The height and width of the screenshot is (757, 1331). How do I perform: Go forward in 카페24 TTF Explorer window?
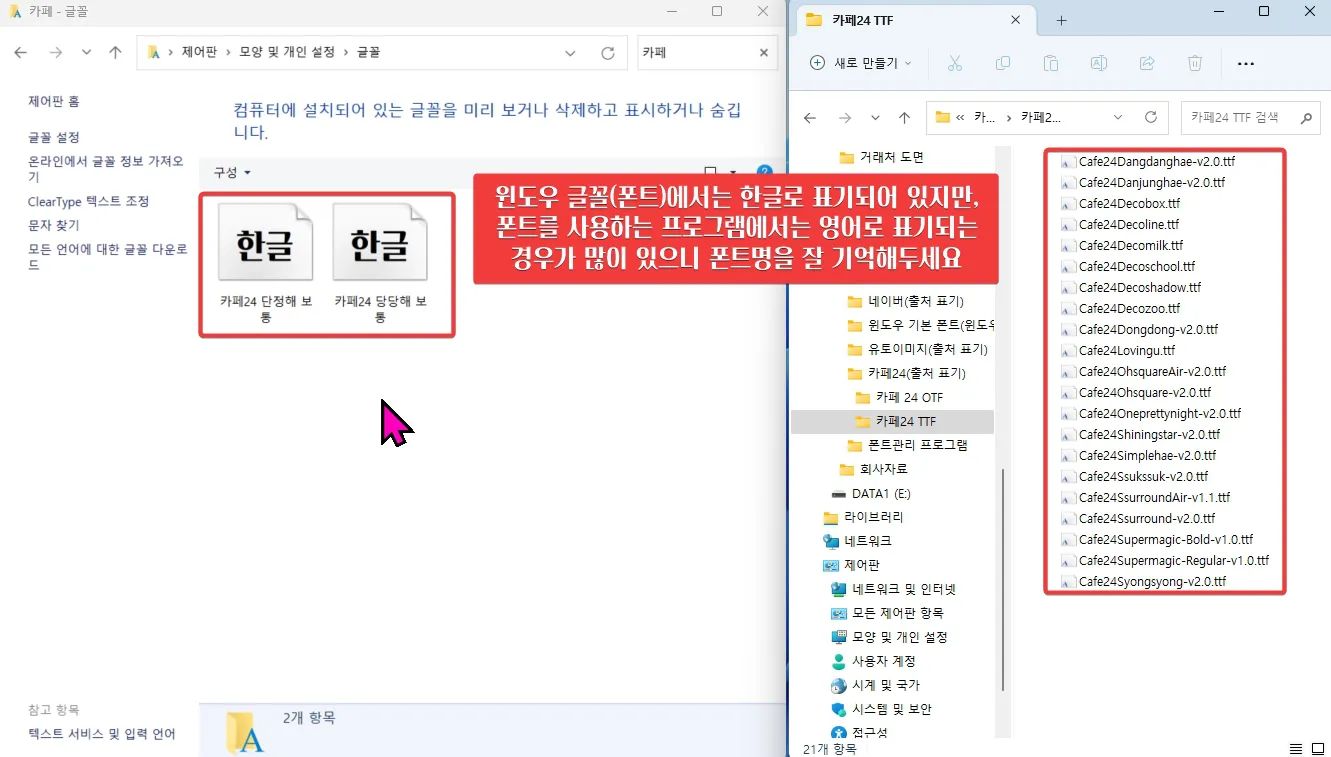pos(845,118)
